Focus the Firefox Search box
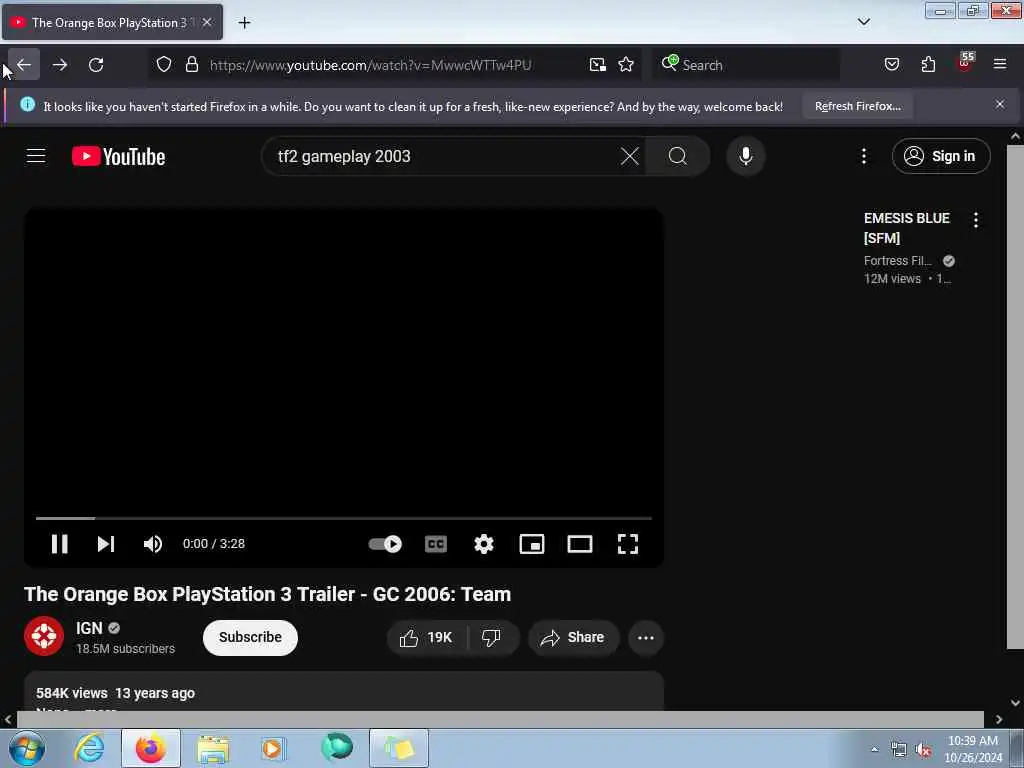The height and width of the screenshot is (768, 1024). click(x=747, y=65)
